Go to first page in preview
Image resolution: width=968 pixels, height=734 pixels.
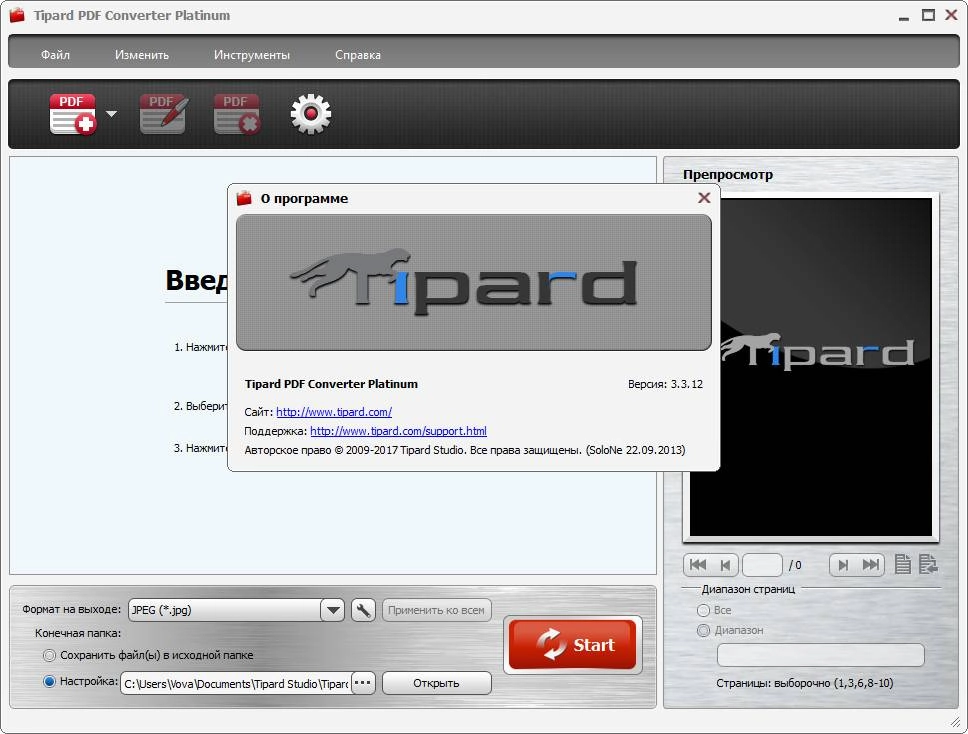pyautogui.click(x=698, y=564)
